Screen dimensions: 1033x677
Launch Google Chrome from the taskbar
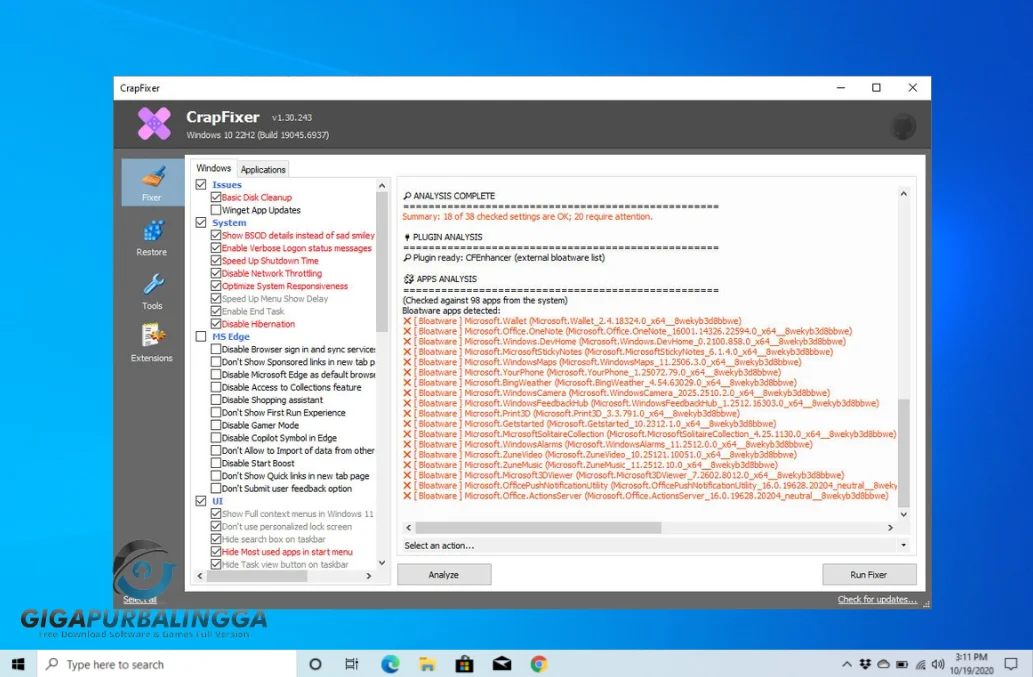click(537, 663)
